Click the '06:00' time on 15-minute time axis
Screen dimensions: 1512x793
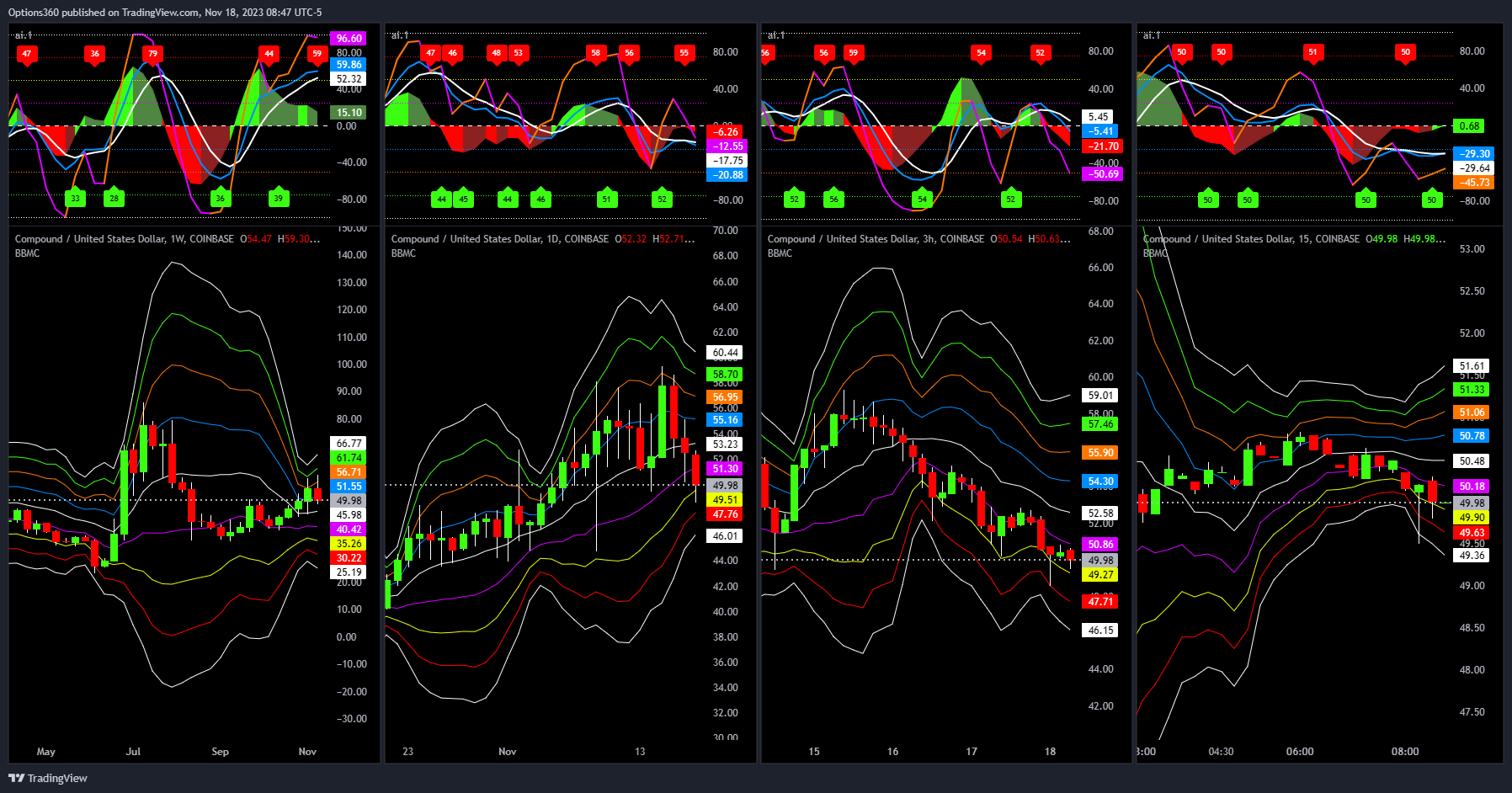tap(1300, 752)
